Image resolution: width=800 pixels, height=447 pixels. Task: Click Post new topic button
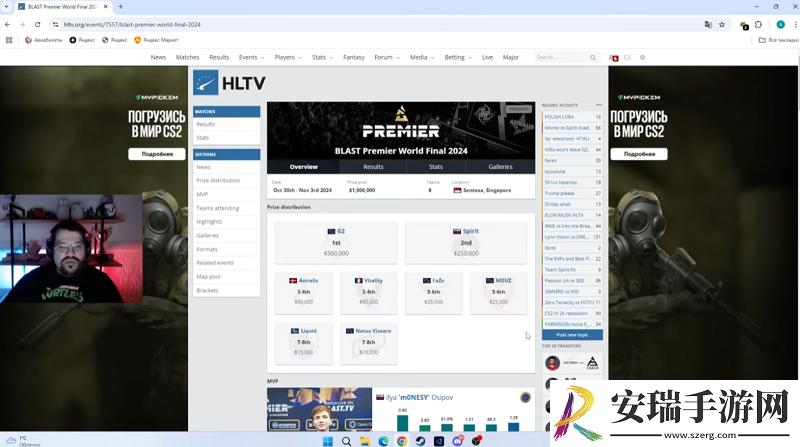[572, 335]
